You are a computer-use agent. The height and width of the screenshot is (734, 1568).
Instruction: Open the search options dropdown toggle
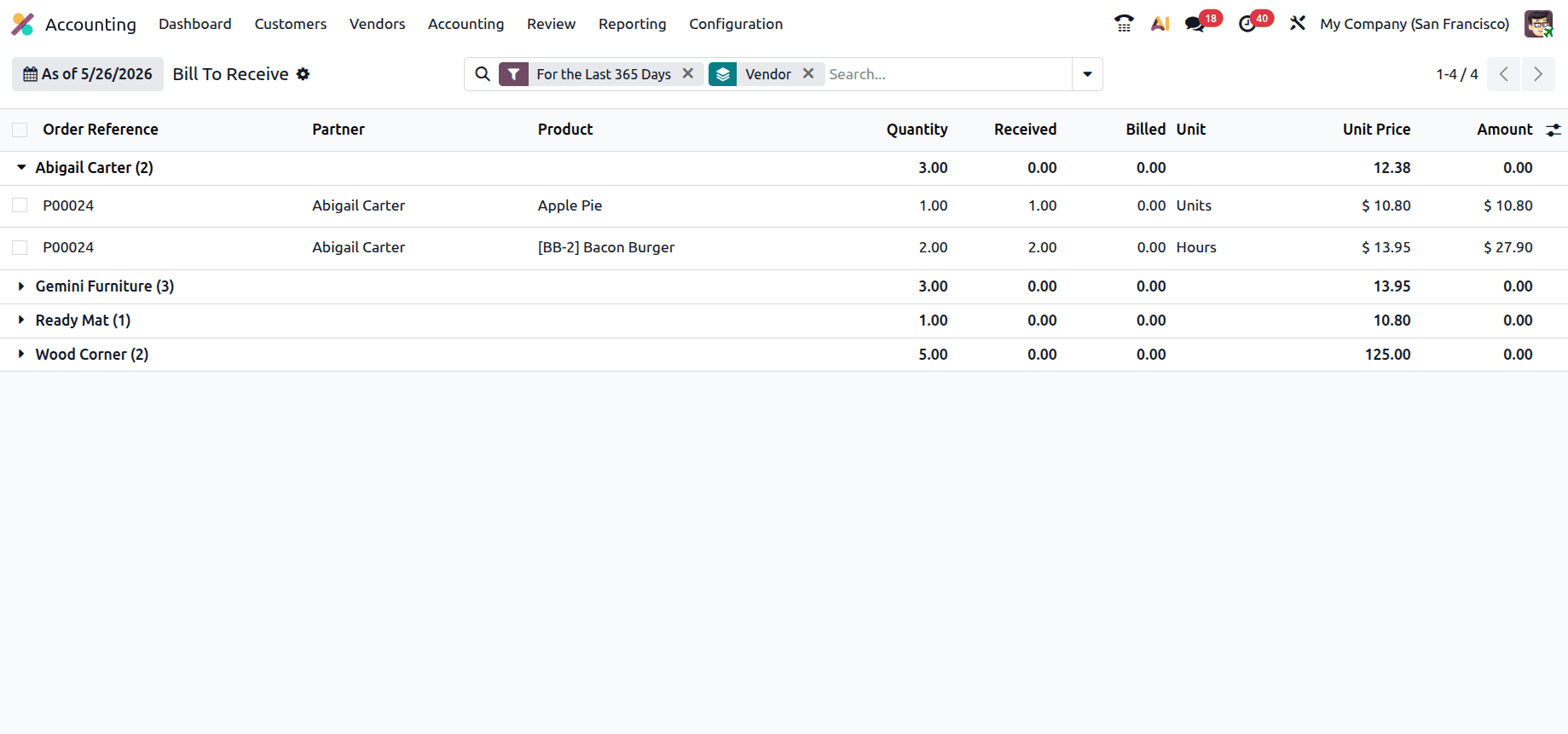click(1087, 74)
